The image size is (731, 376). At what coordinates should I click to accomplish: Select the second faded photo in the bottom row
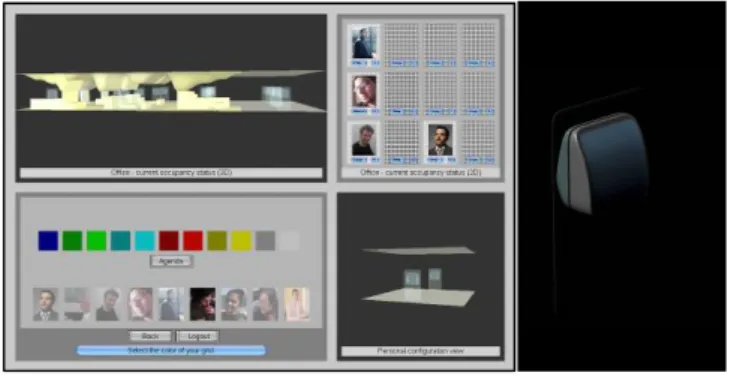click(x=77, y=304)
